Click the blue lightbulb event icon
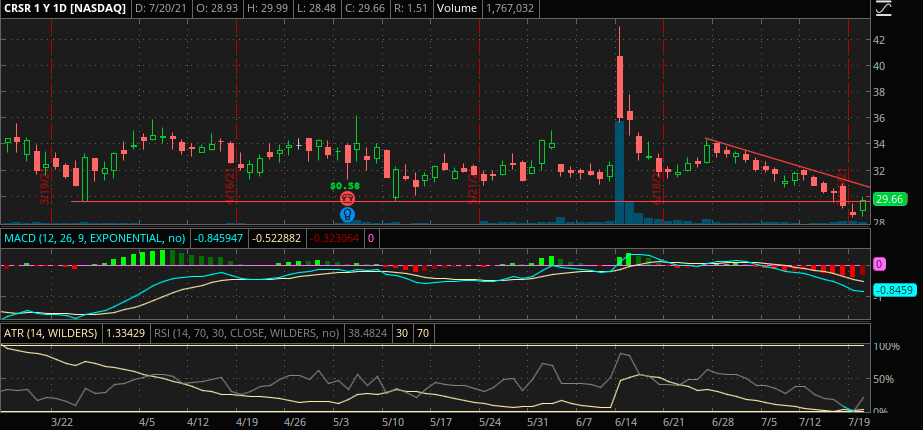This screenshot has width=923, height=430. (x=347, y=214)
